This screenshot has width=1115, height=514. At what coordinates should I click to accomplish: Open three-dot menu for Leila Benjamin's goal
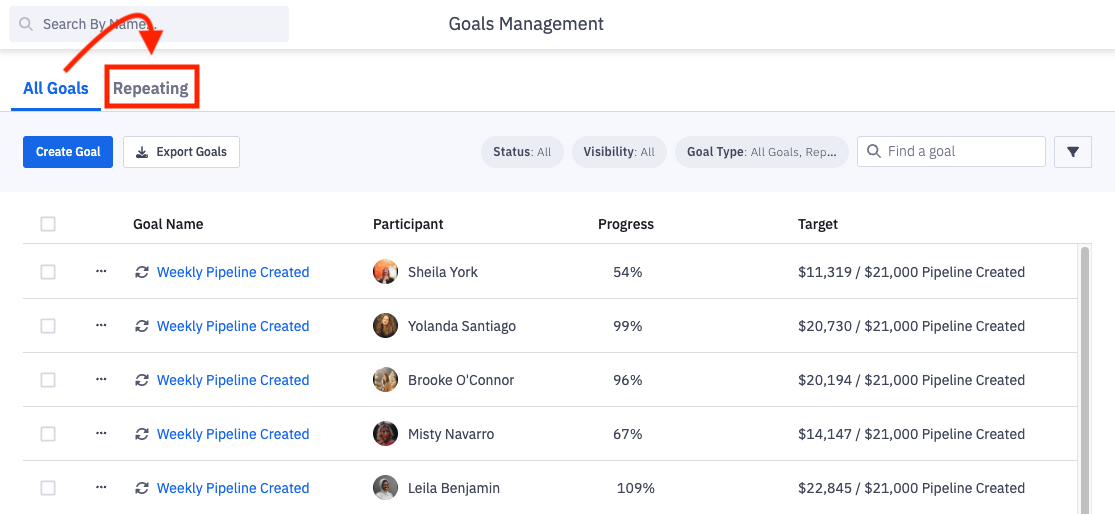[101, 487]
